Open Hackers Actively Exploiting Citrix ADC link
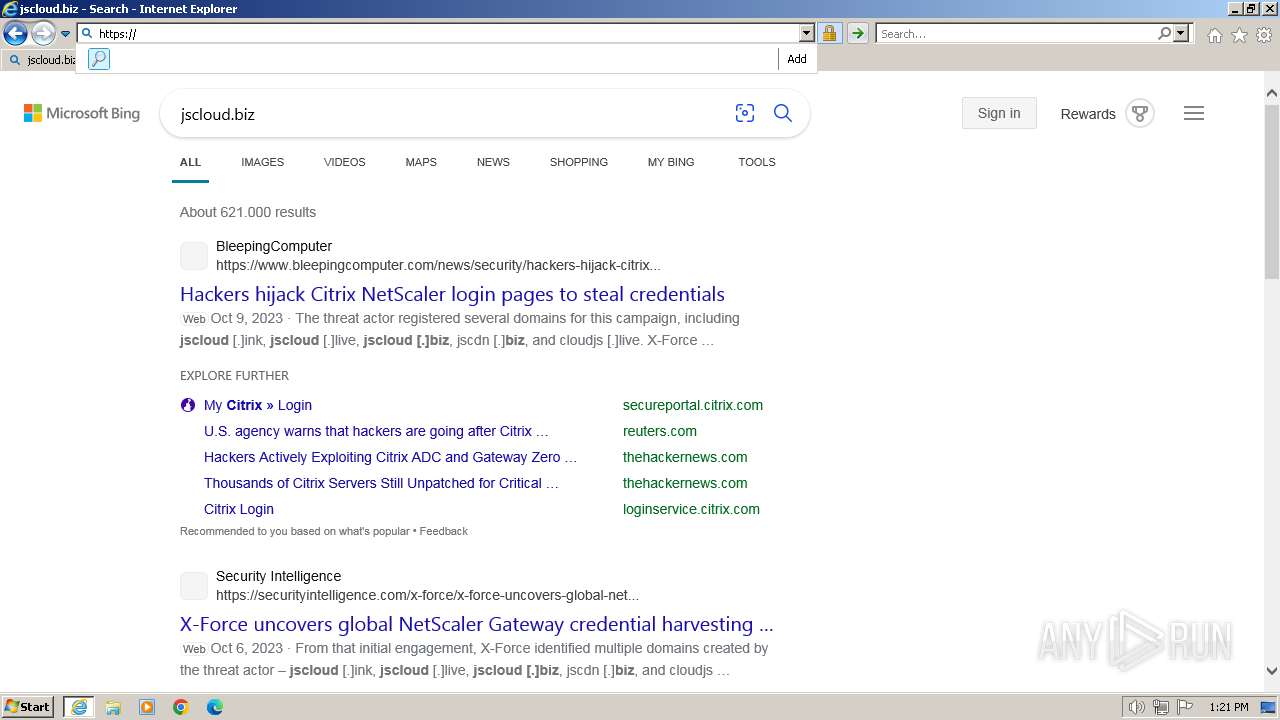 (390, 457)
